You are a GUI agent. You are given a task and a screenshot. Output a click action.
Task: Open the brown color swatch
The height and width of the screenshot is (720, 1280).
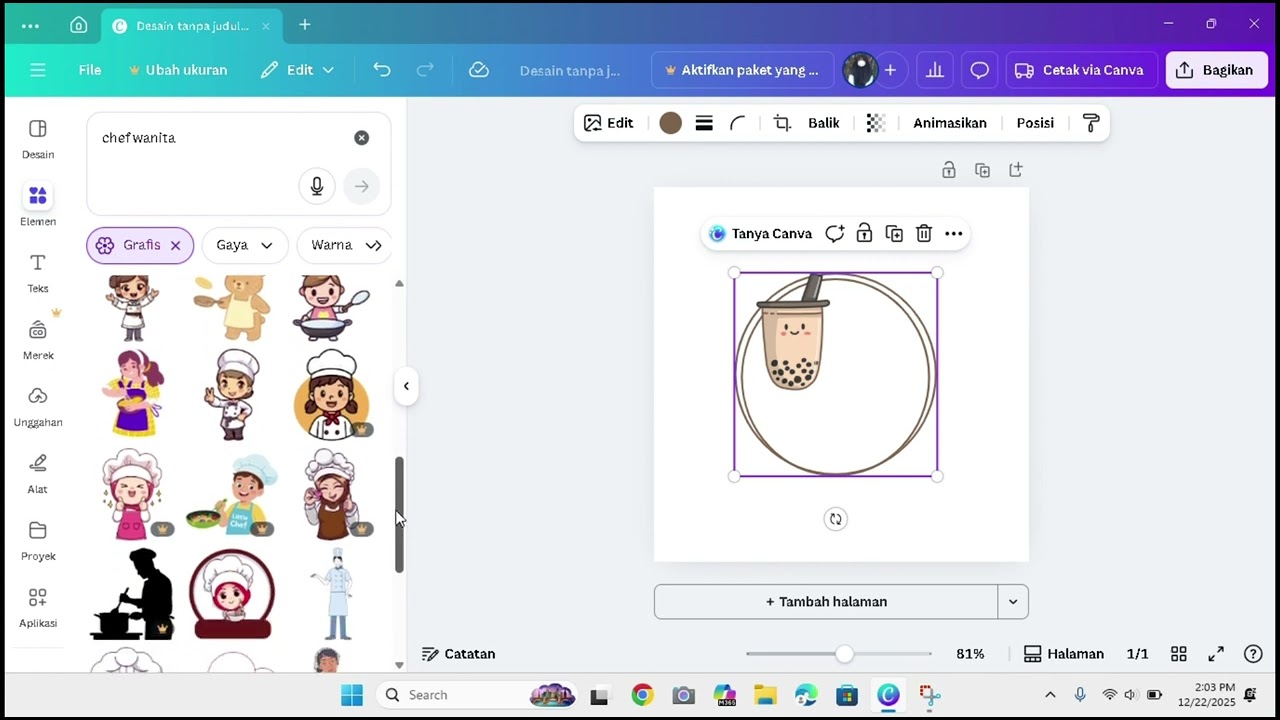671,123
